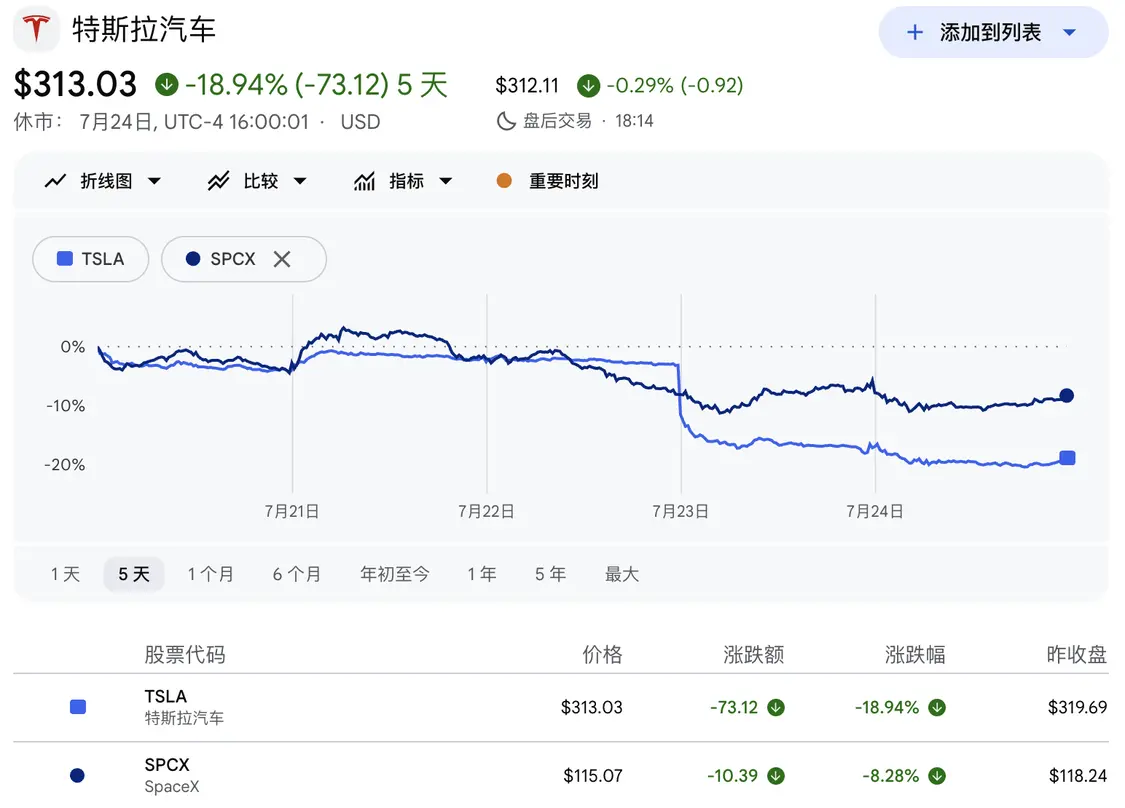Select the SPCX comparison chip

244,259
